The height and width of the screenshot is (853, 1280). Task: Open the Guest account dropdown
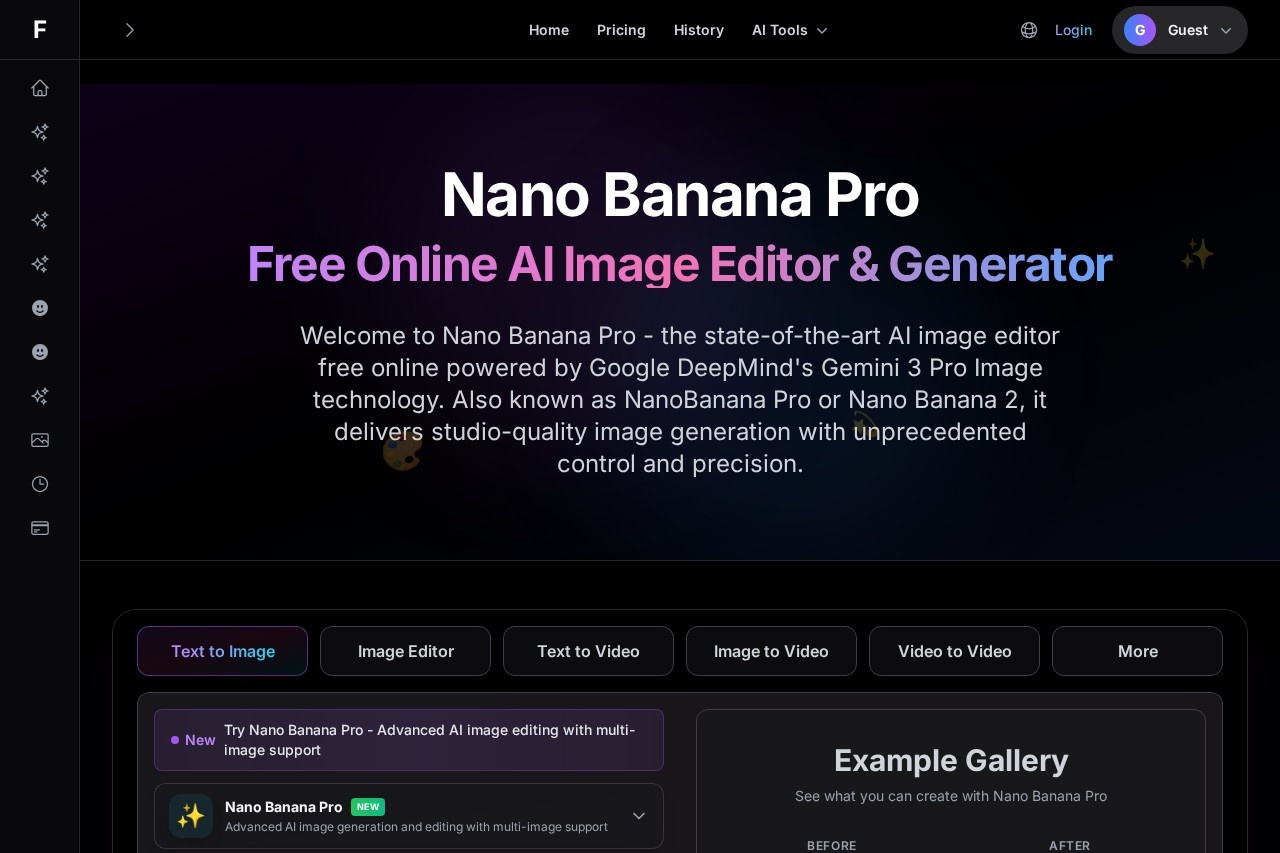pyautogui.click(x=1180, y=30)
